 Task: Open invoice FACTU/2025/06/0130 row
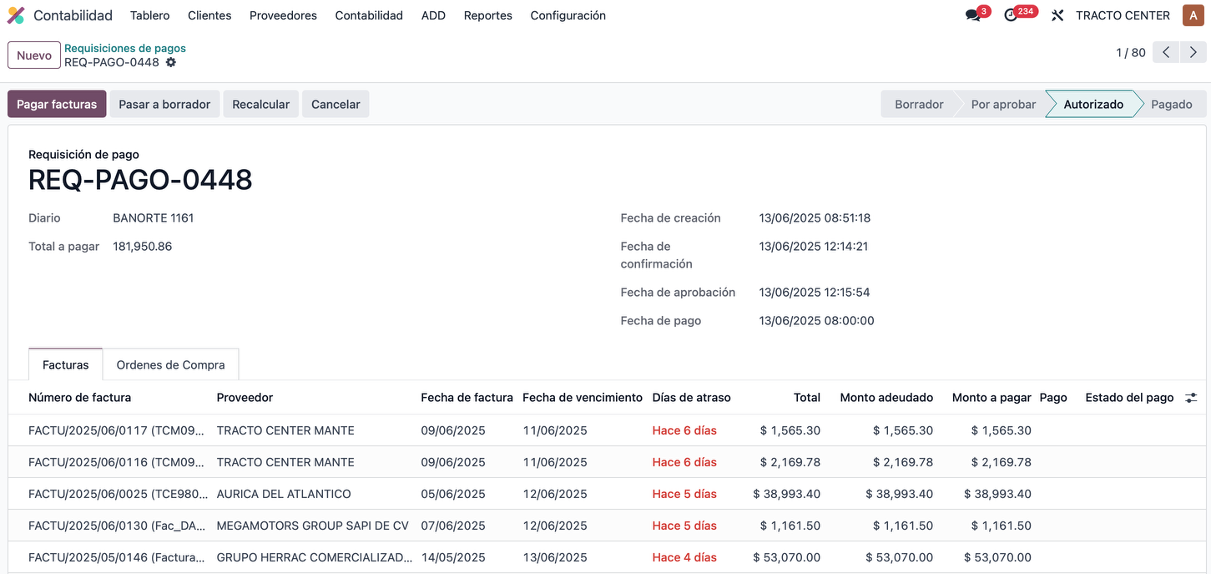point(607,526)
